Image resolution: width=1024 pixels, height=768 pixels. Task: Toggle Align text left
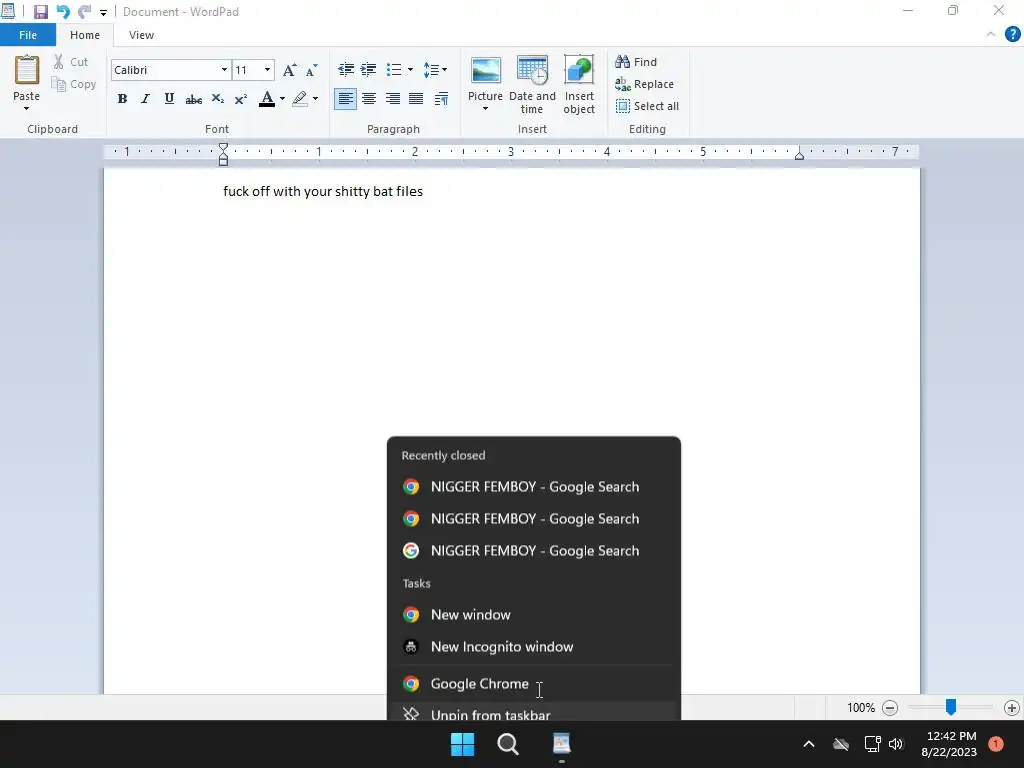(x=345, y=99)
